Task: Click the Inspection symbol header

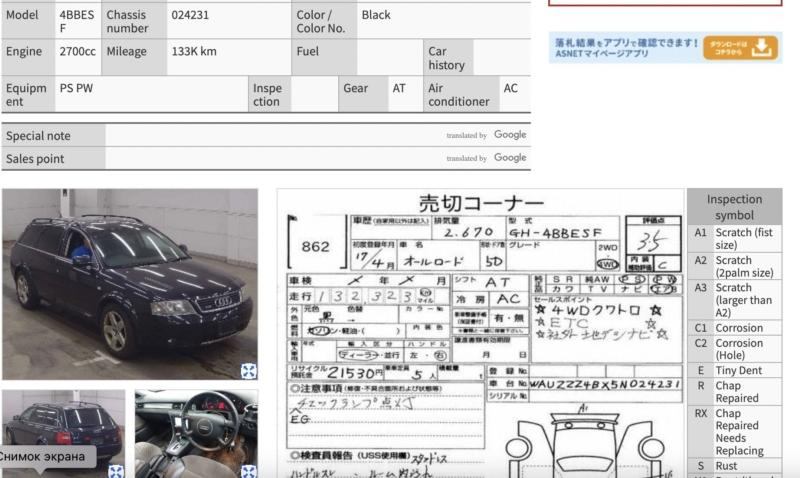Action: coord(734,207)
